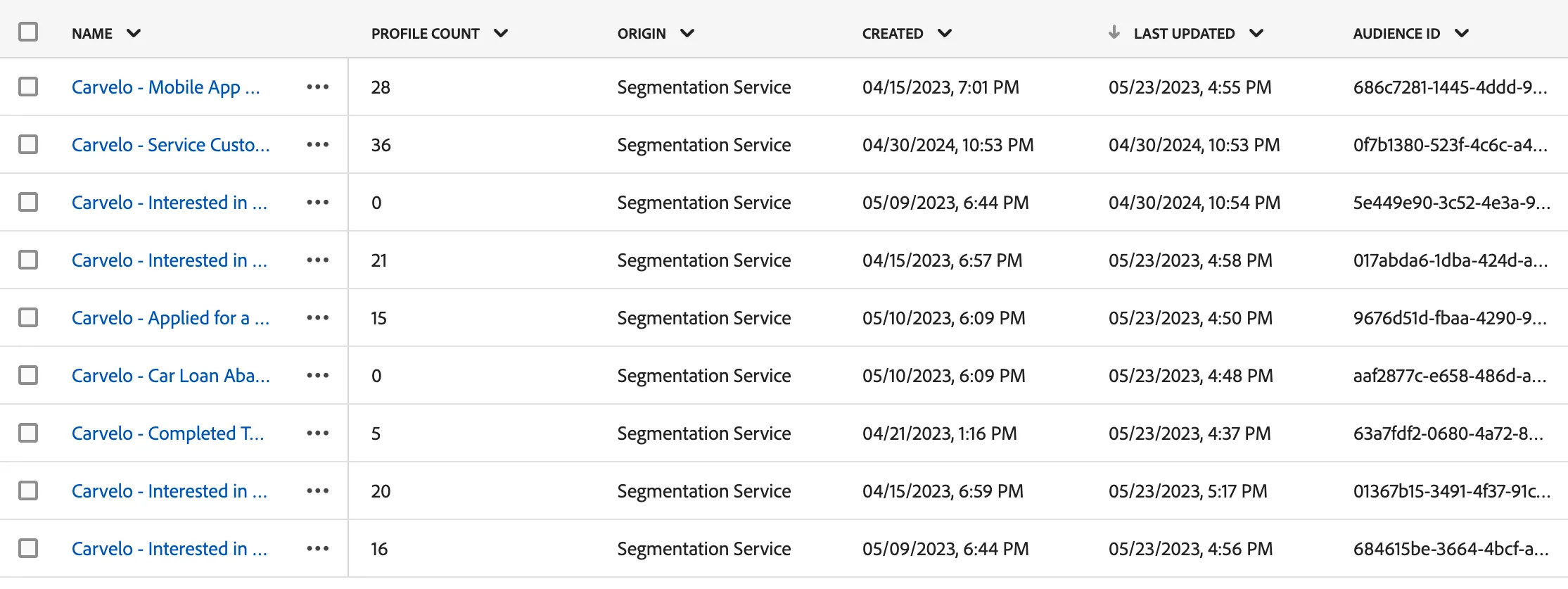
Task: Open the Carvelo - Car Loan Aba... link
Action: click(x=171, y=376)
